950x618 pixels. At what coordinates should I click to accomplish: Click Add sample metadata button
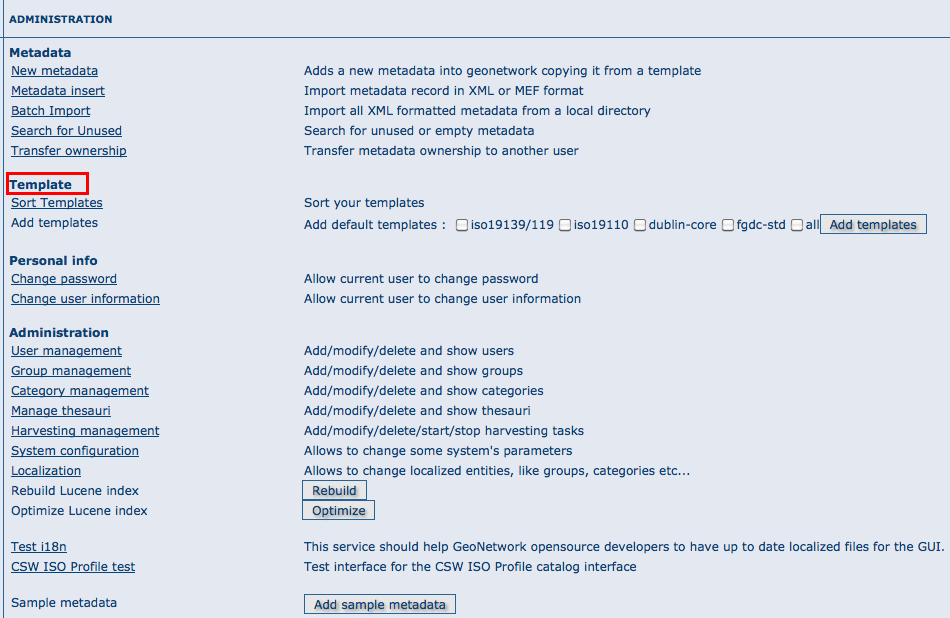(x=380, y=604)
